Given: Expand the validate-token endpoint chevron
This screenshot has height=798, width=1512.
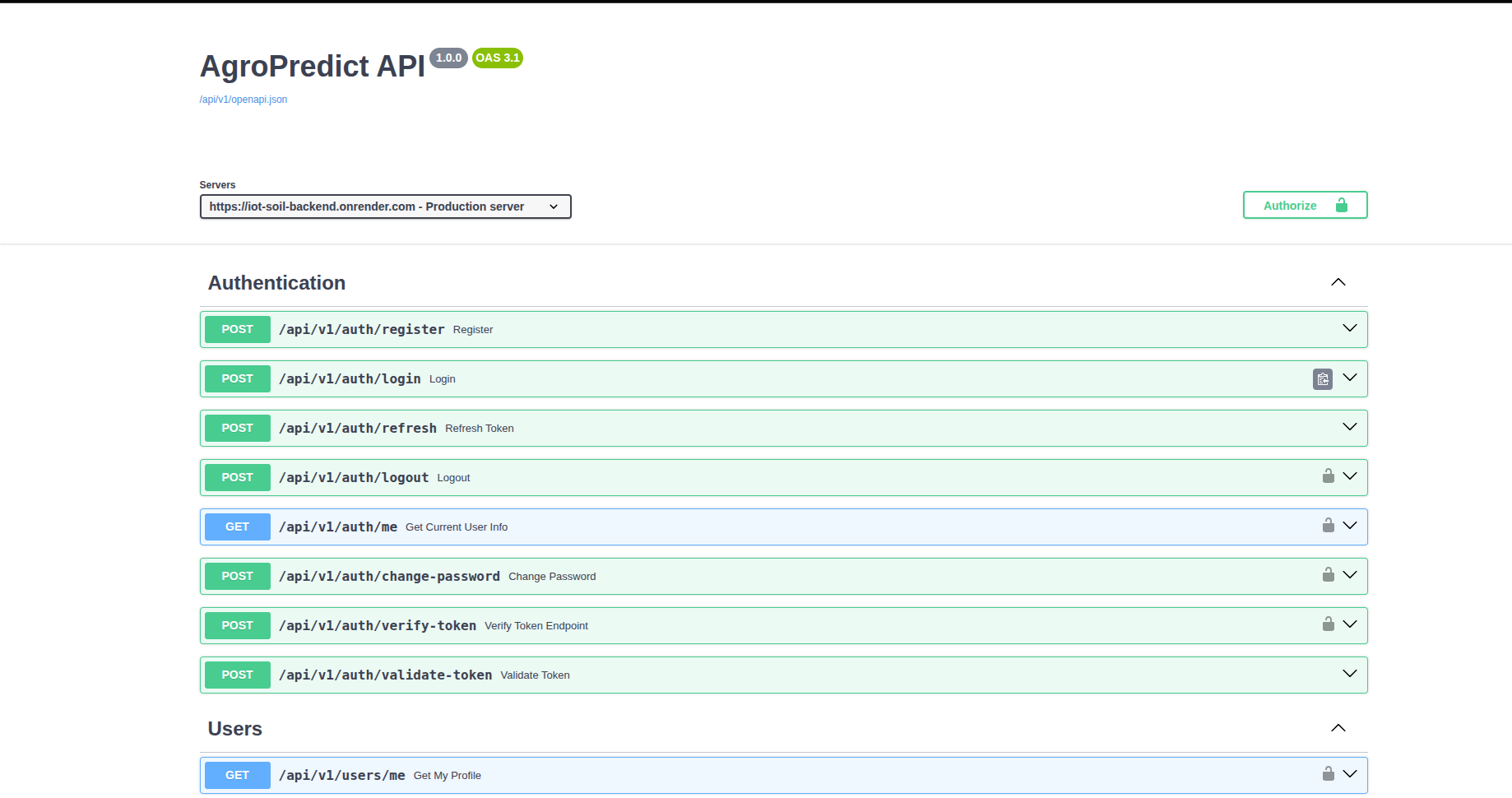Looking at the screenshot, I should (x=1350, y=674).
